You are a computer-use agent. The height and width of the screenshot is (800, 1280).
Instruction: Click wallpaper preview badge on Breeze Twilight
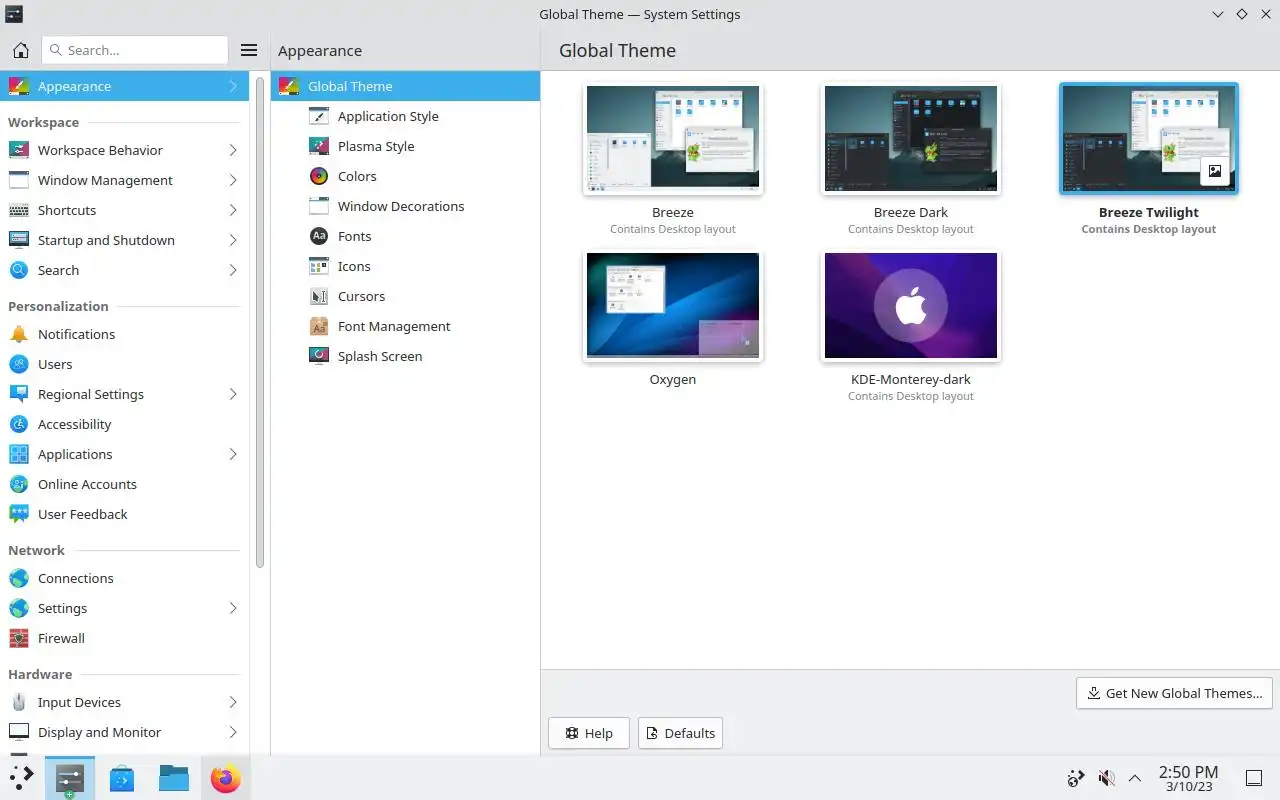pyautogui.click(x=1215, y=171)
